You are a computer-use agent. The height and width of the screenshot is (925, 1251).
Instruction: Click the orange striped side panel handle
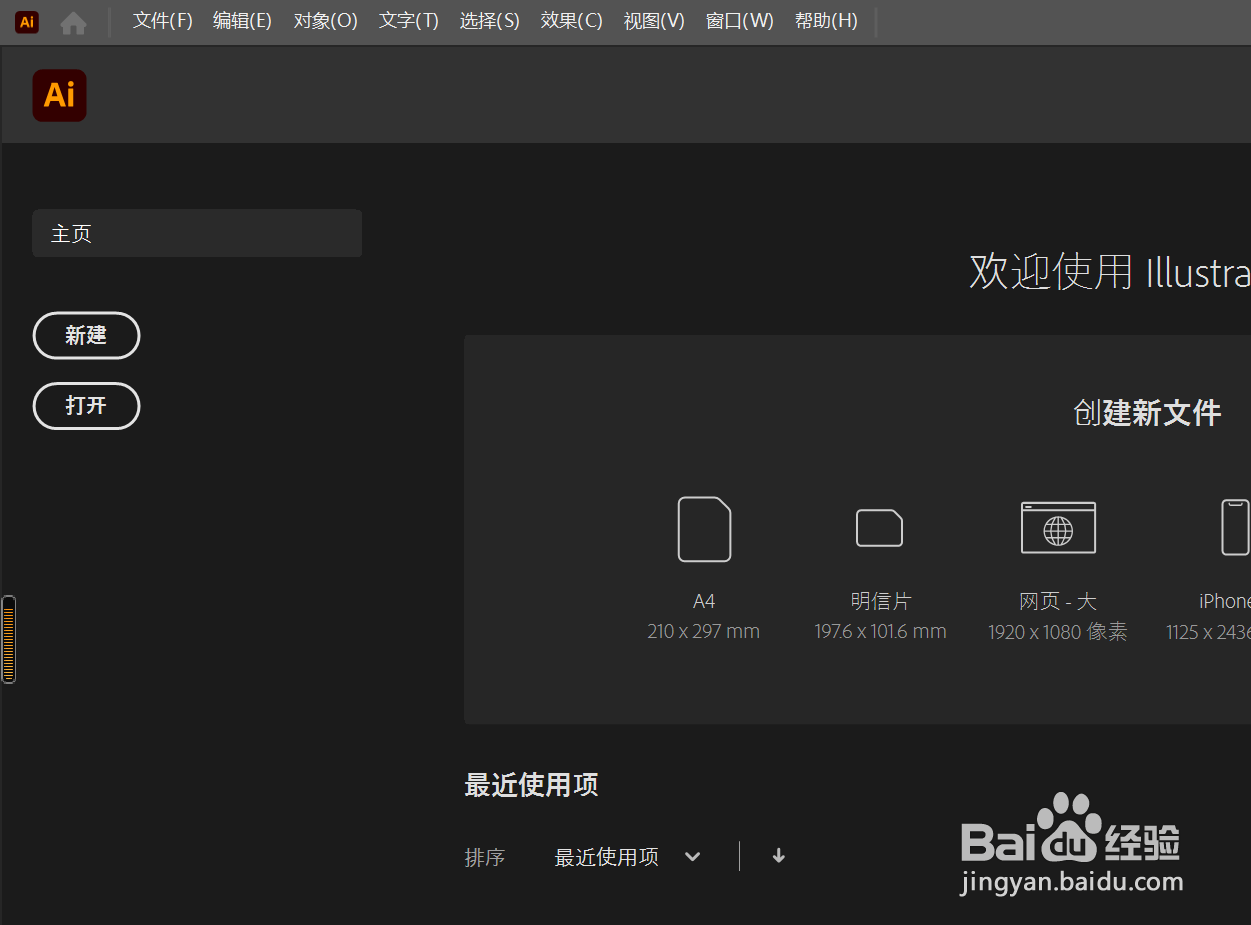pyautogui.click(x=9, y=640)
